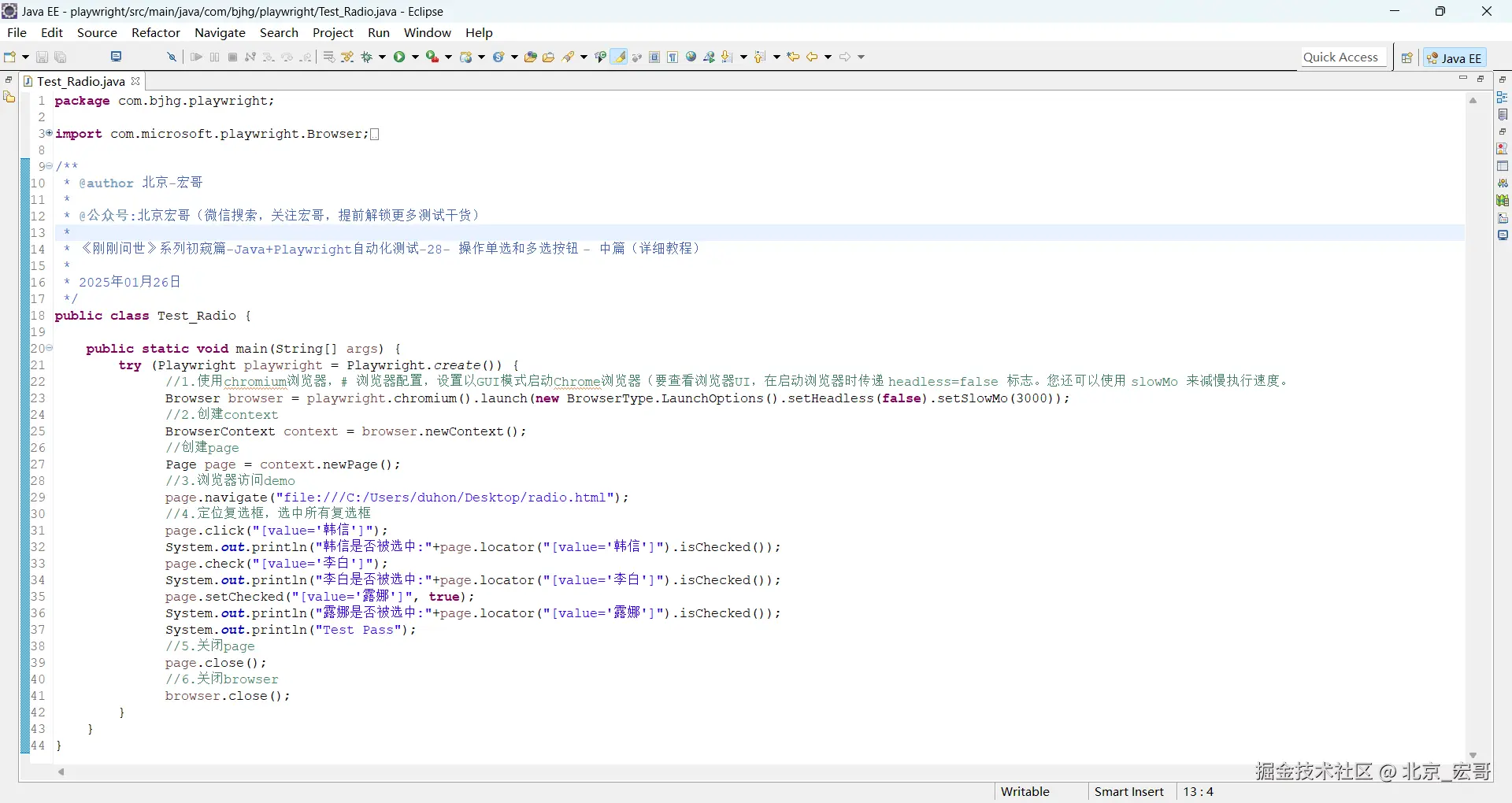
Task: Switch to the Java EE perspective
Action: [1455, 57]
